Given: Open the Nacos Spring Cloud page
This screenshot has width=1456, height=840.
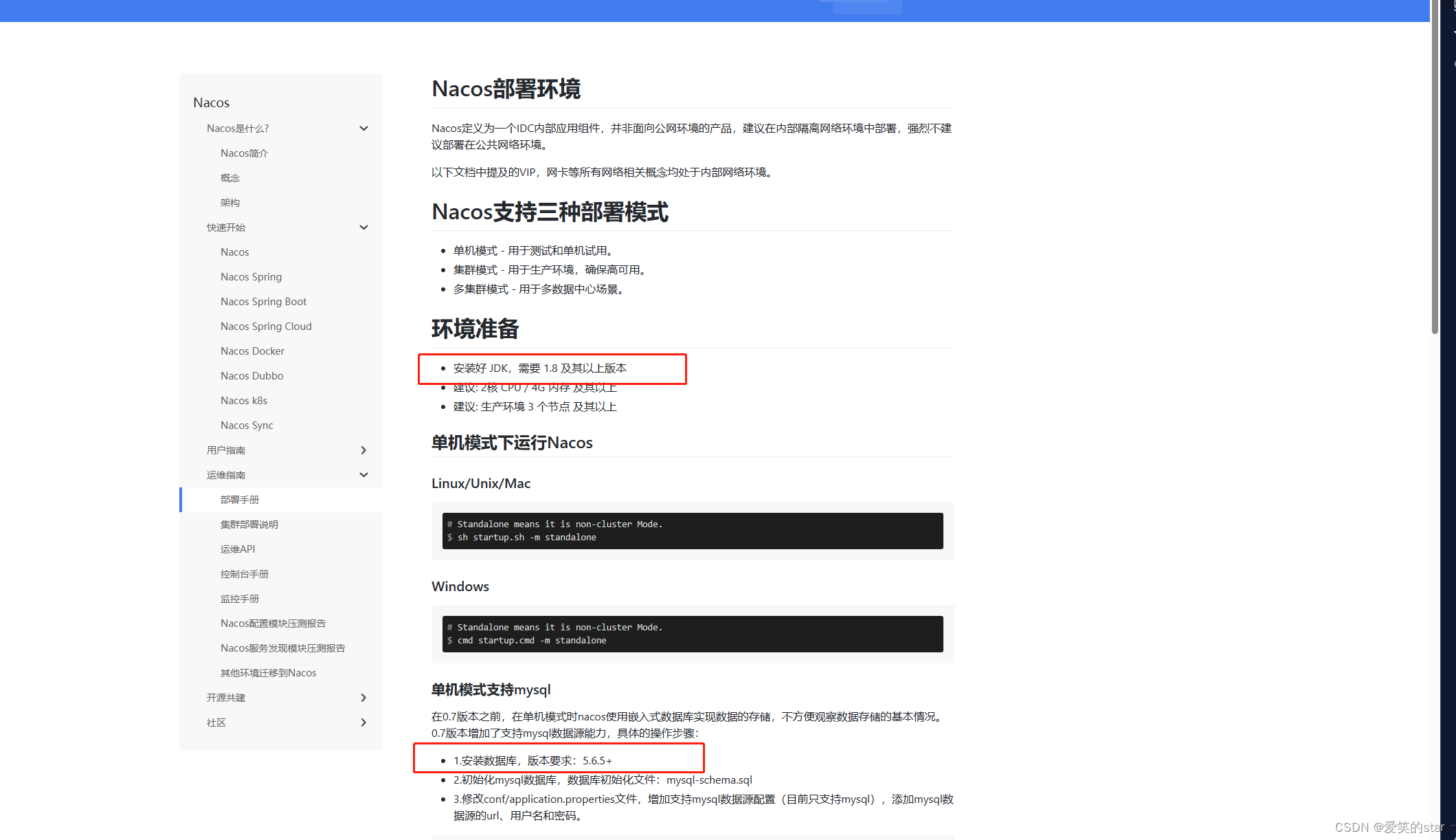Looking at the screenshot, I should pos(266,326).
